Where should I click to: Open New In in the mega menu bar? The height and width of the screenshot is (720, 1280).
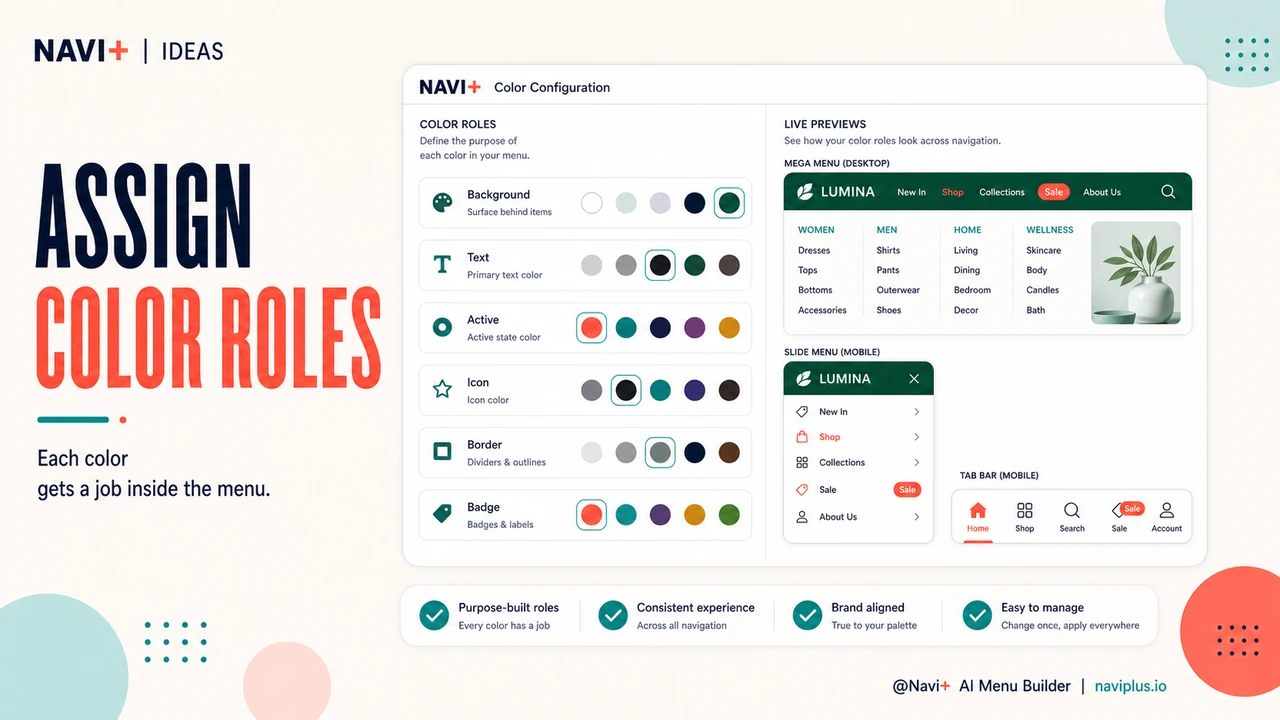911,192
